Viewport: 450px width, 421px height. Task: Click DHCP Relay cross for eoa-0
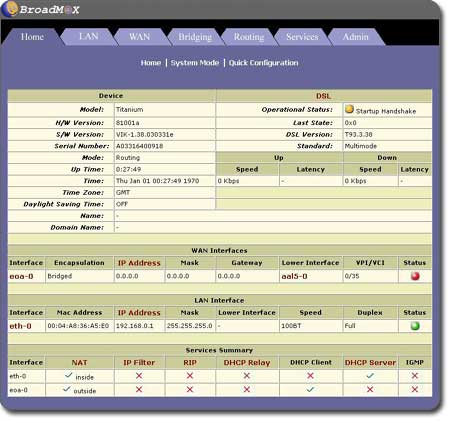tap(247, 389)
